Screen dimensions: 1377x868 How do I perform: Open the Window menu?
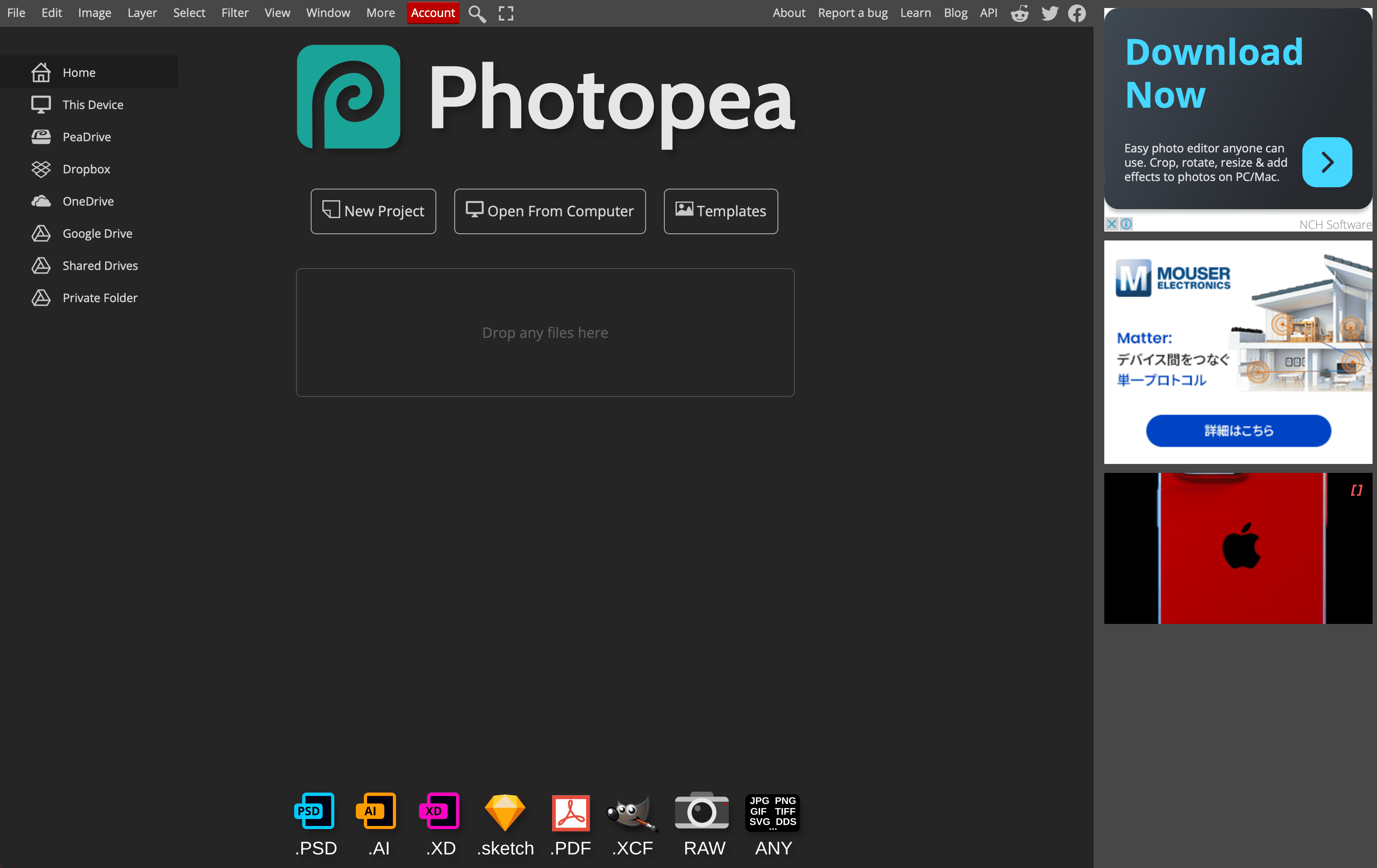pyautogui.click(x=328, y=13)
